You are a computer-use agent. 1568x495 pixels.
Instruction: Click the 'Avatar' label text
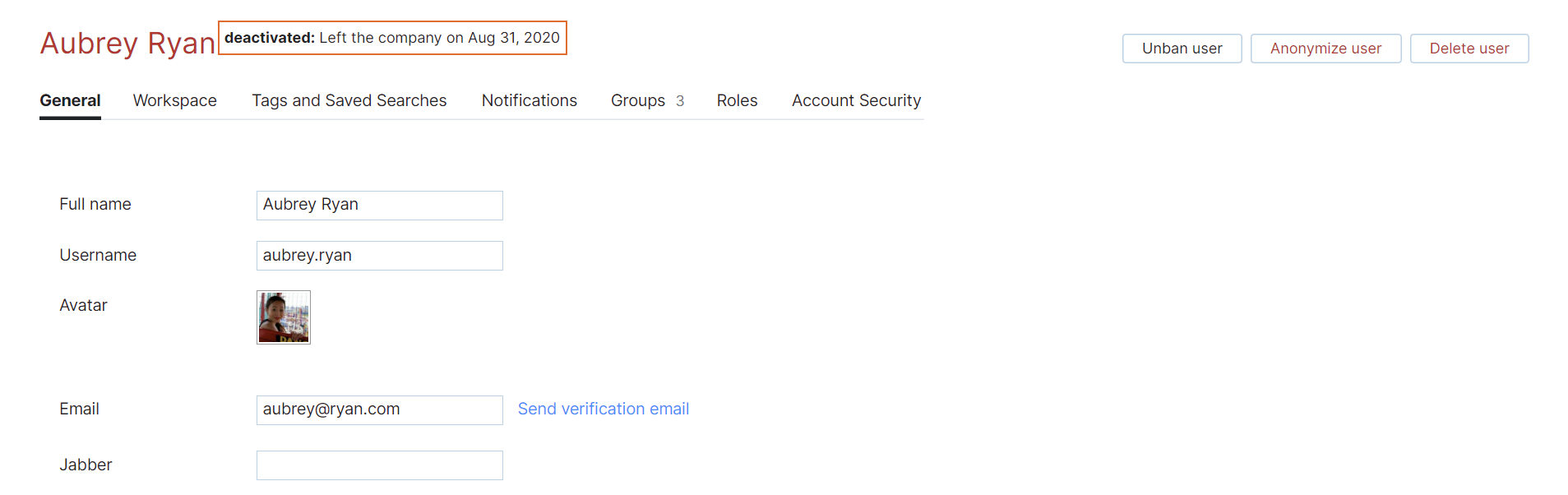[x=83, y=305]
